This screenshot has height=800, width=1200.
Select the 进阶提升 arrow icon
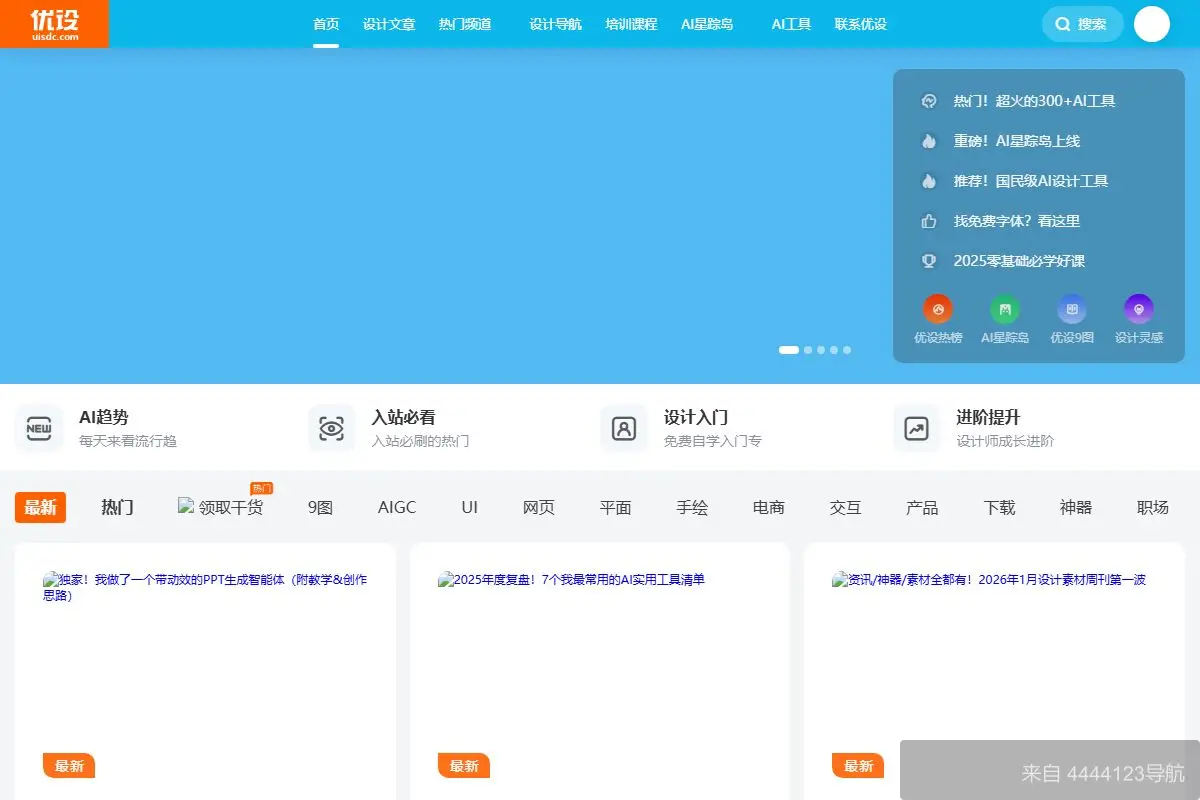pyautogui.click(x=916, y=426)
